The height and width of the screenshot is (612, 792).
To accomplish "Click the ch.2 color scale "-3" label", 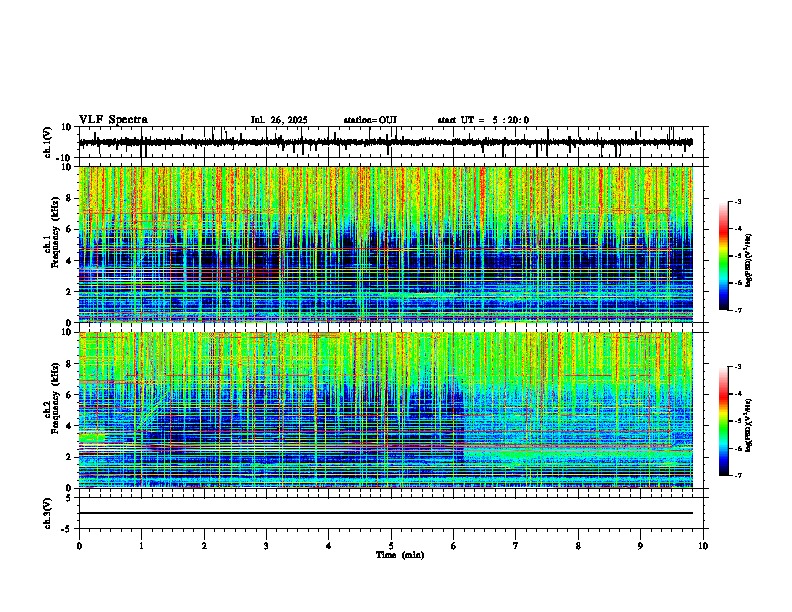I will (x=738, y=367).
